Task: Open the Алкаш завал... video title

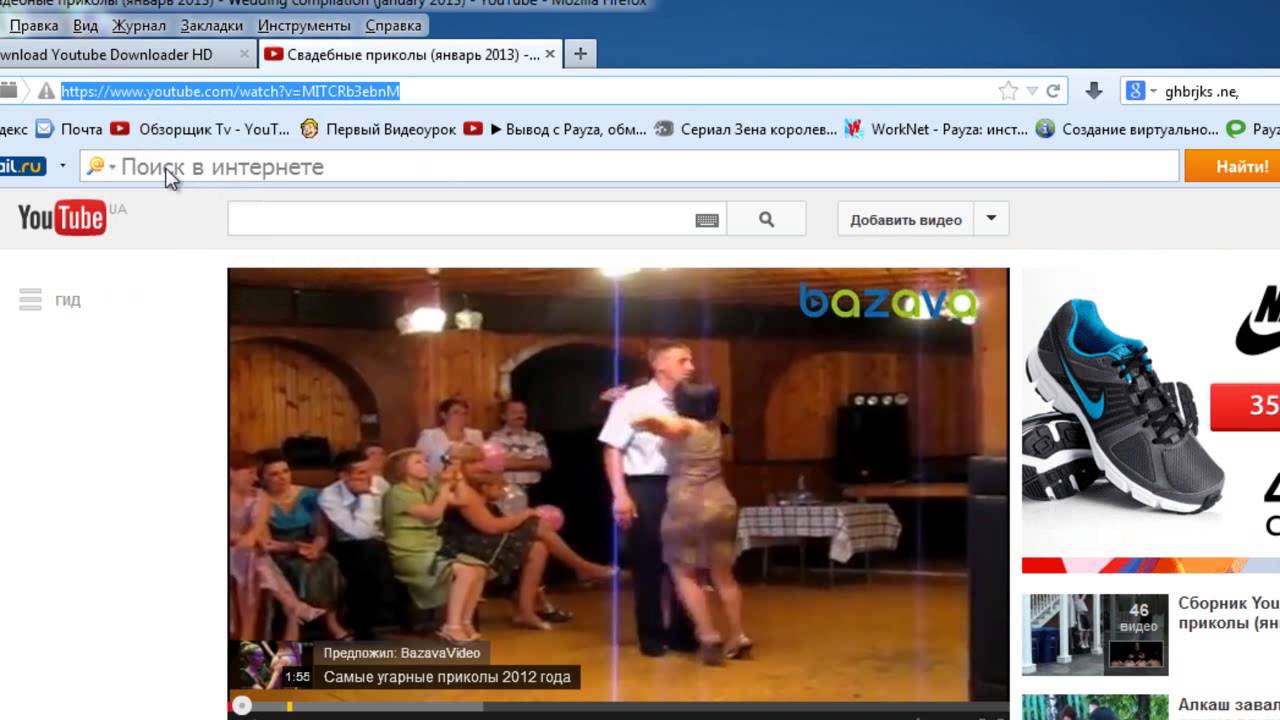Action: [x=1229, y=706]
